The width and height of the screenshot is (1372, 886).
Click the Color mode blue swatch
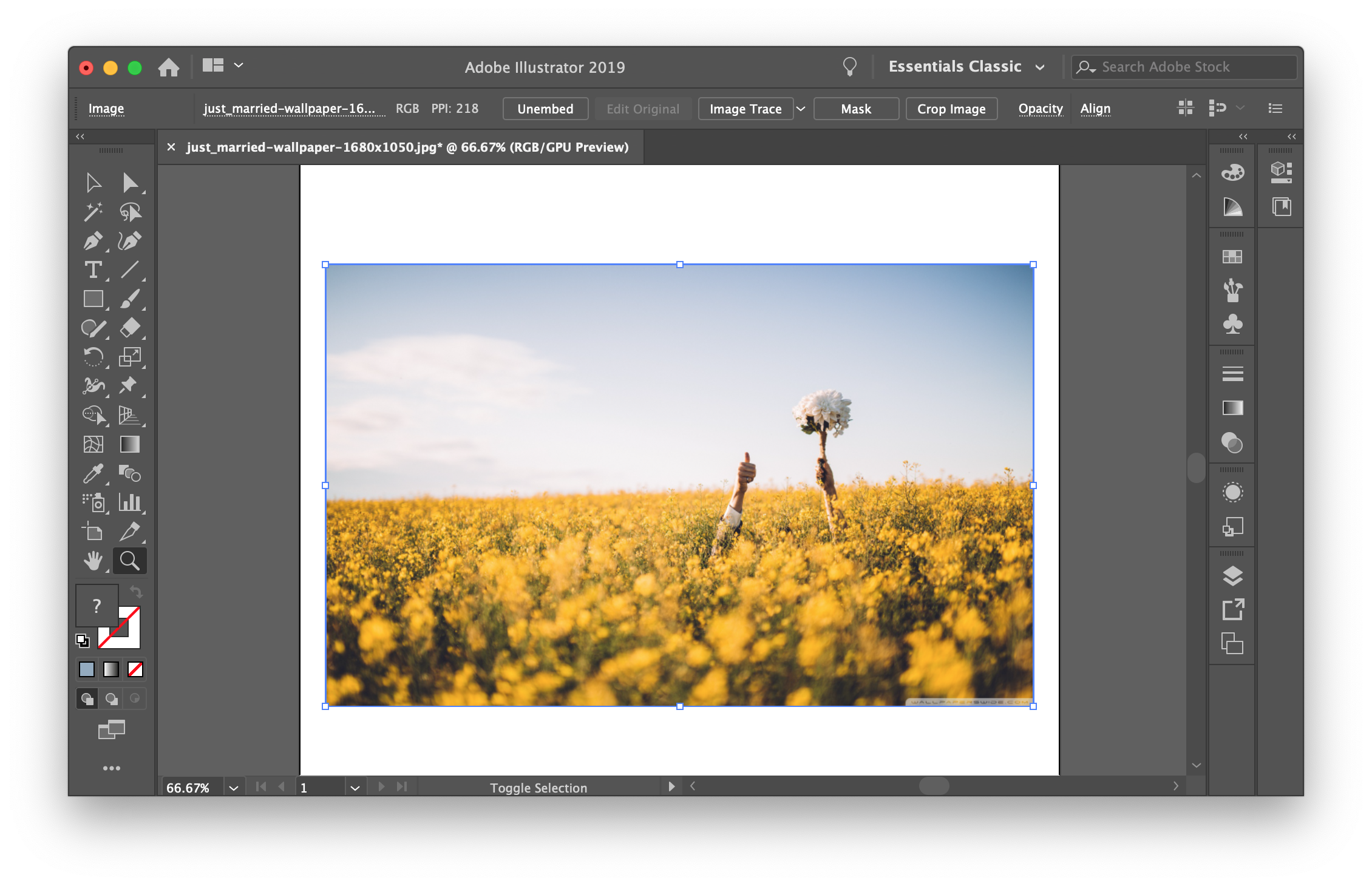[87, 669]
